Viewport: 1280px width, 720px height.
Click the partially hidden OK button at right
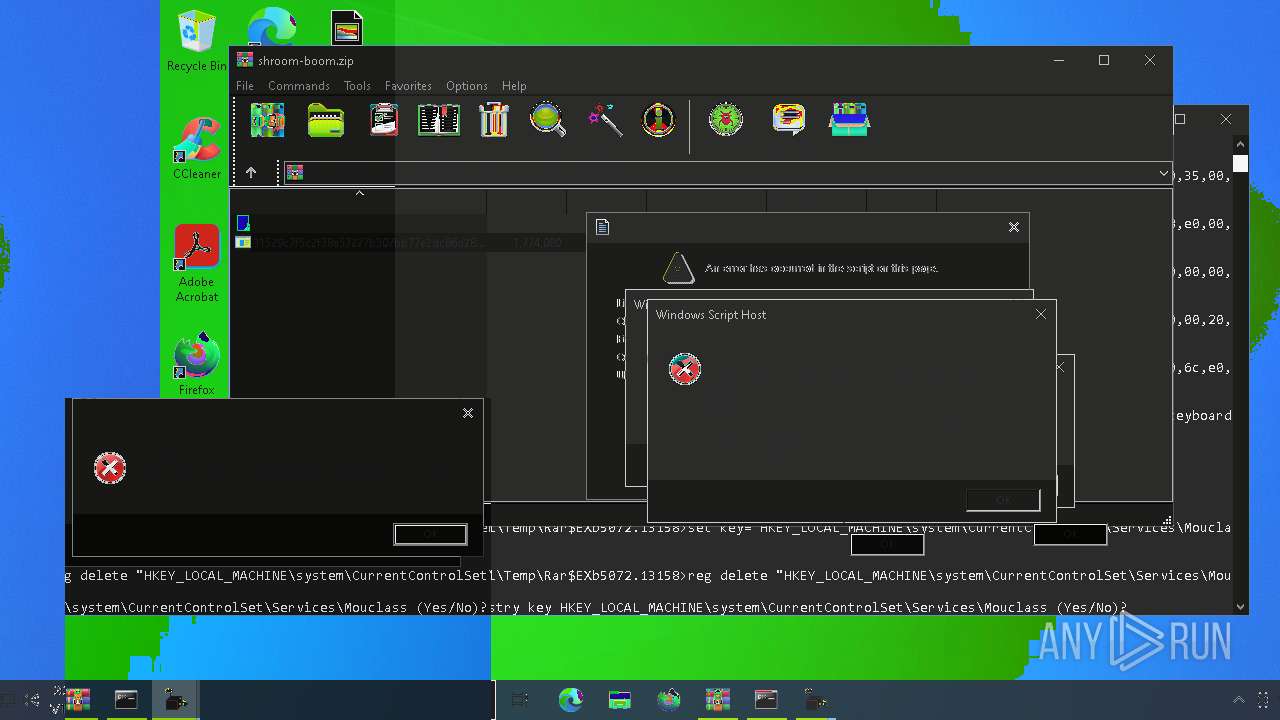(1070, 535)
